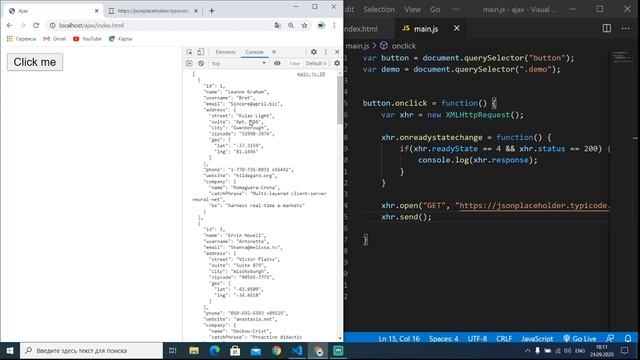Image resolution: width=640 pixels, height=360 pixels.
Task: Click the VS Code minimap
Action: tap(622, 57)
